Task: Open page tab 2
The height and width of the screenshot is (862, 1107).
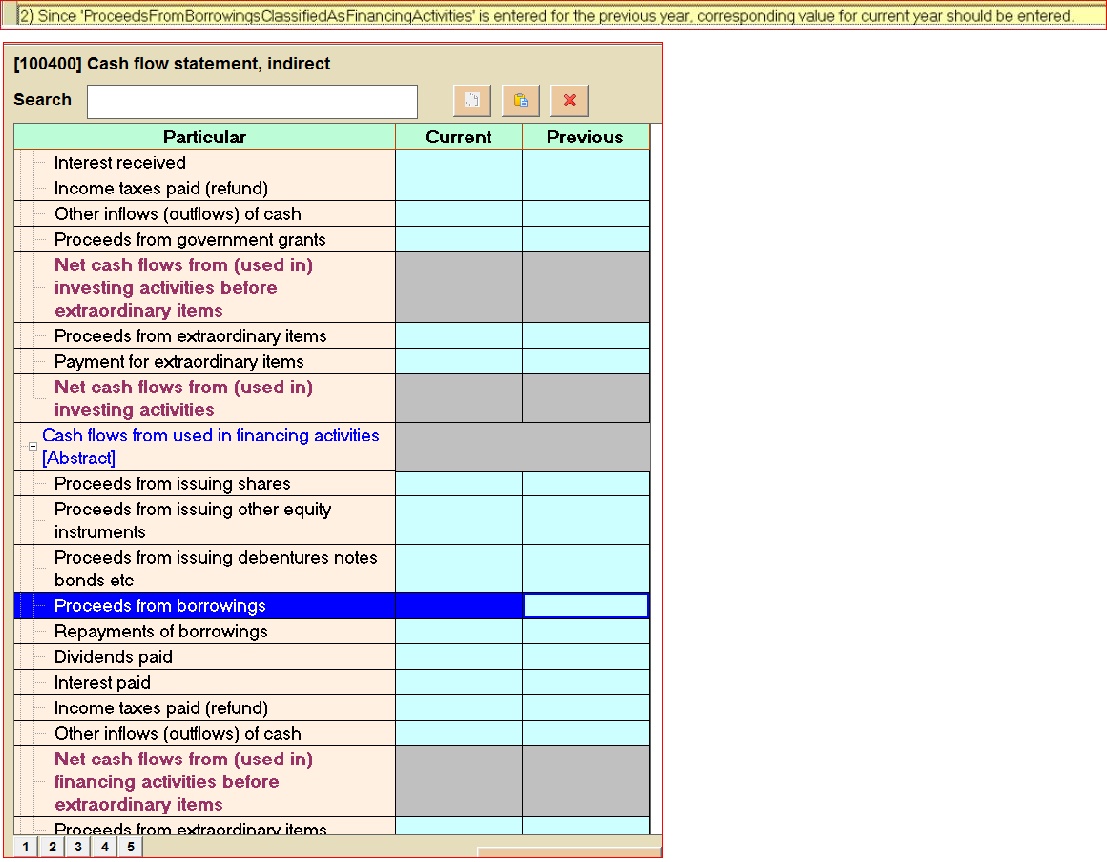Action: tap(52, 847)
